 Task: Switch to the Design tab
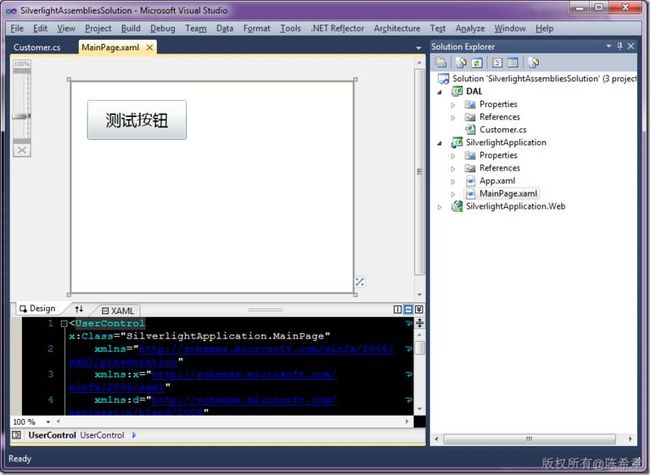(x=38, y=308)
